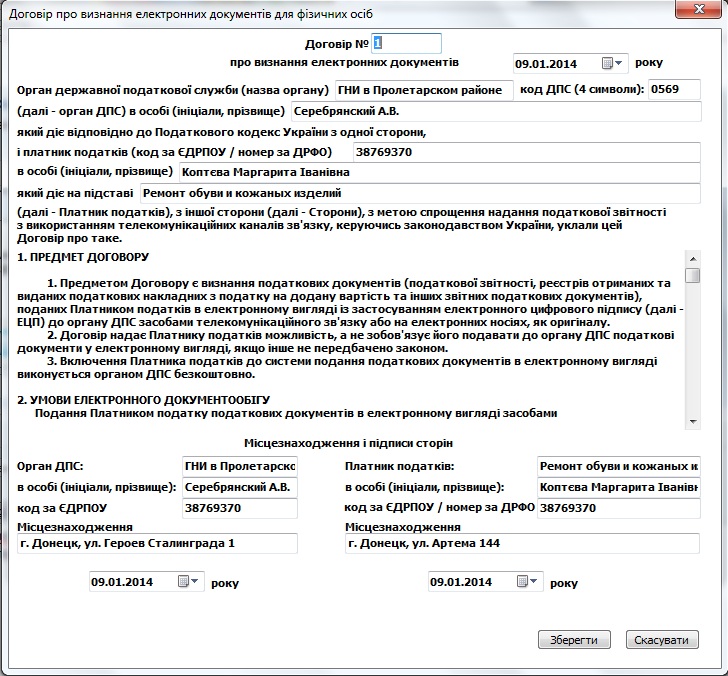Click the Зберегти button
728x676 pixels.
[573, 640]
